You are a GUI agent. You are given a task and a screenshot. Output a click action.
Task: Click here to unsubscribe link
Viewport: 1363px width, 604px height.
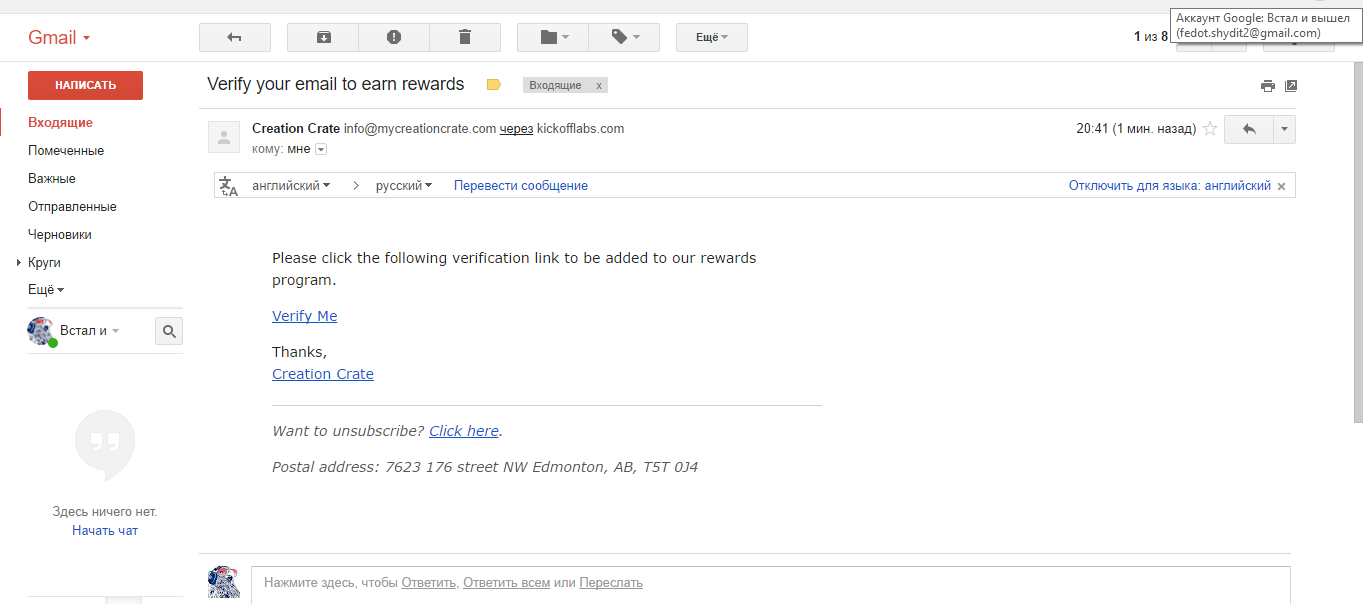pyautogui.click(x=464, y=431)
